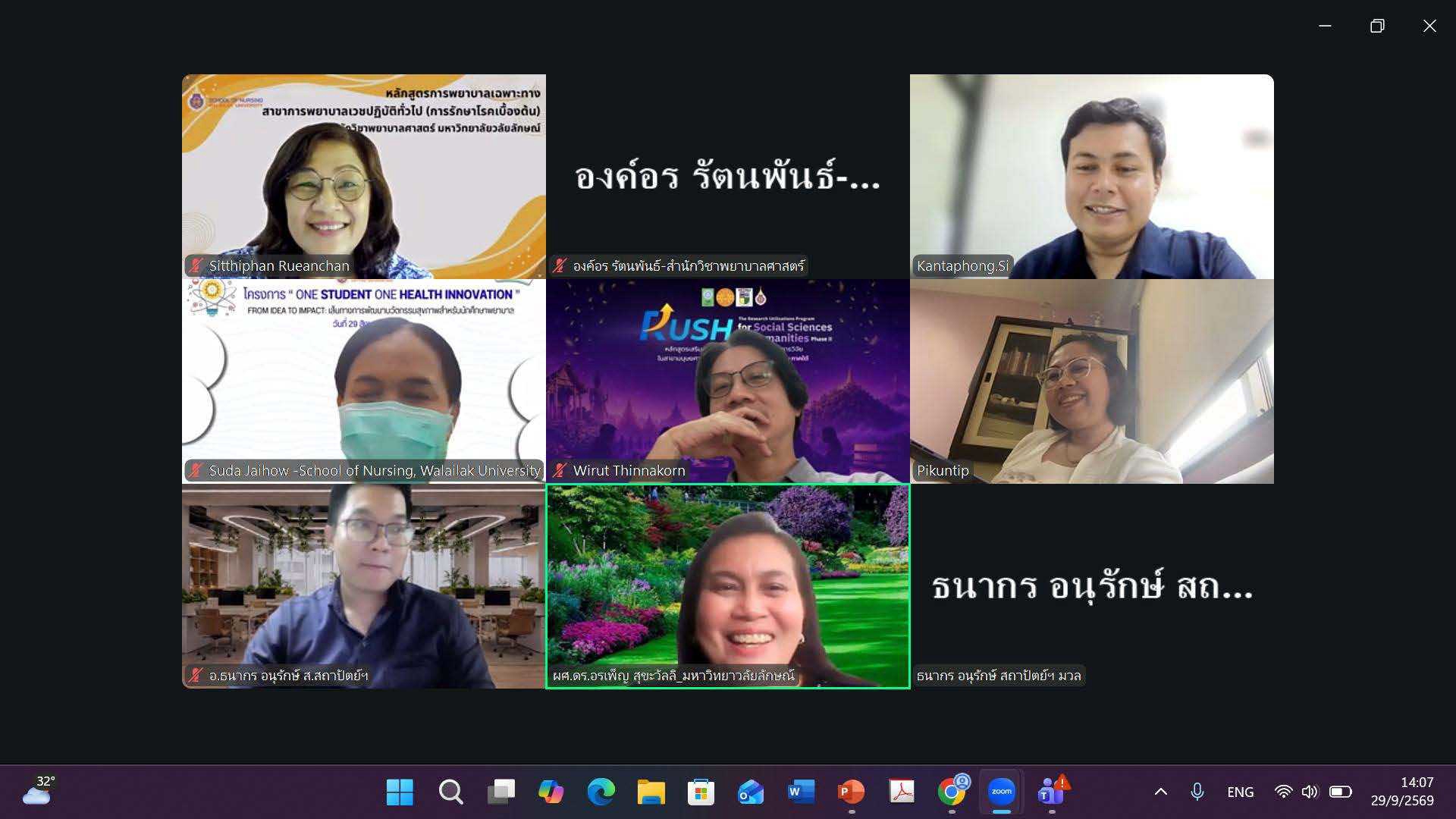Show hidden system tray icons
Image resolution: width=1456 pixels, height=819 pixels.
tap(1160, 792)
